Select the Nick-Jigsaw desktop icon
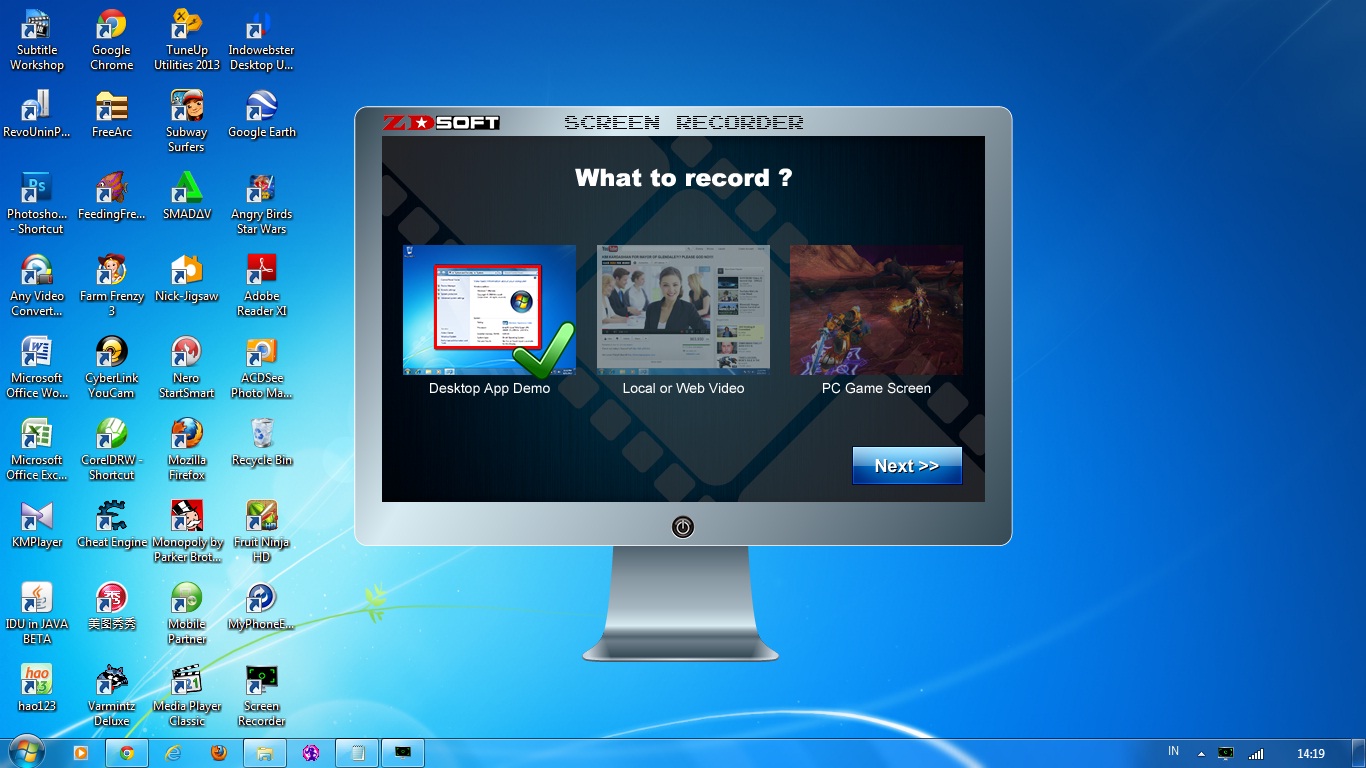 (x=187, y=279)
